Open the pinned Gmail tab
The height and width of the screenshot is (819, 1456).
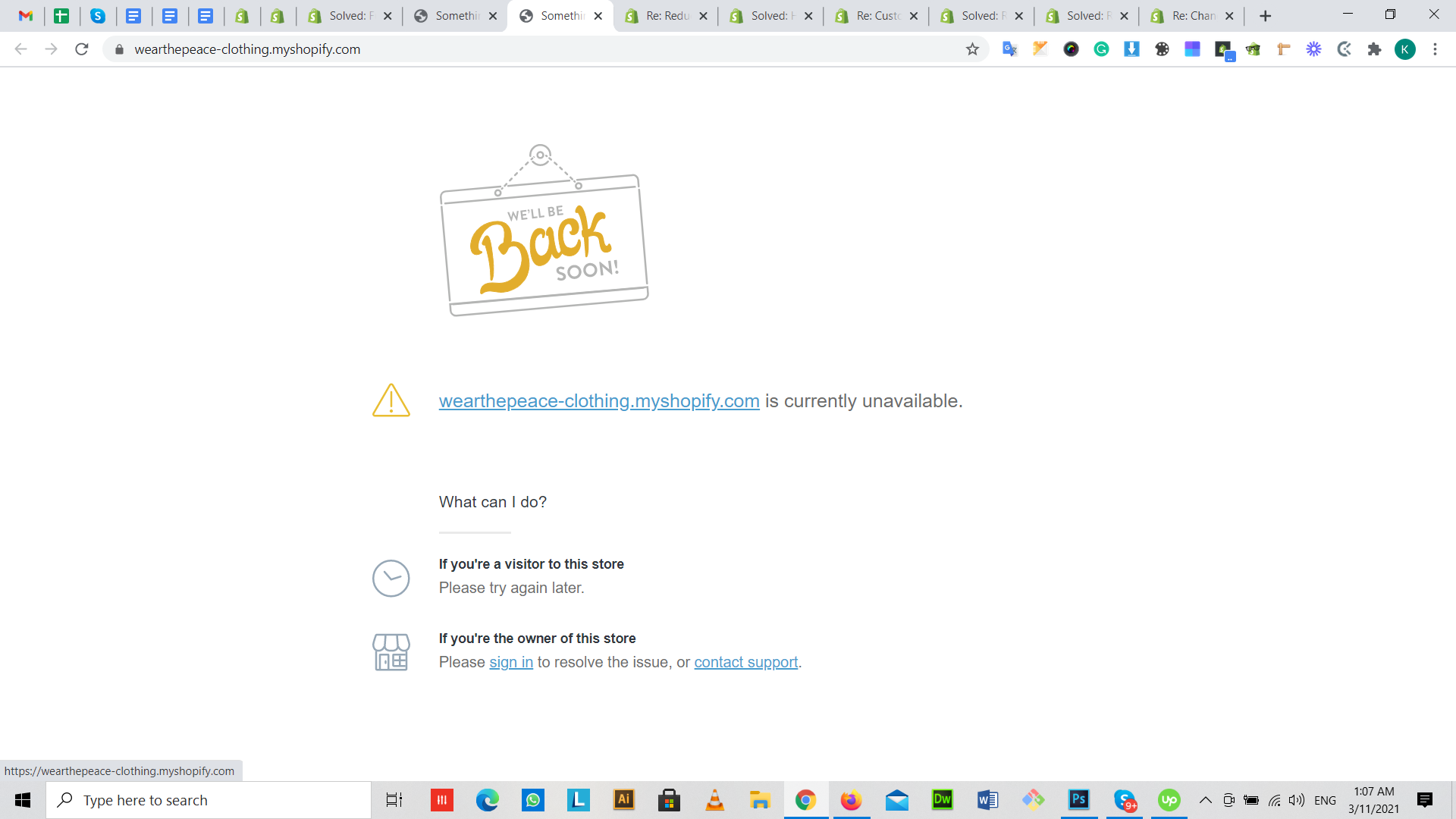click(x=26, y=15)
